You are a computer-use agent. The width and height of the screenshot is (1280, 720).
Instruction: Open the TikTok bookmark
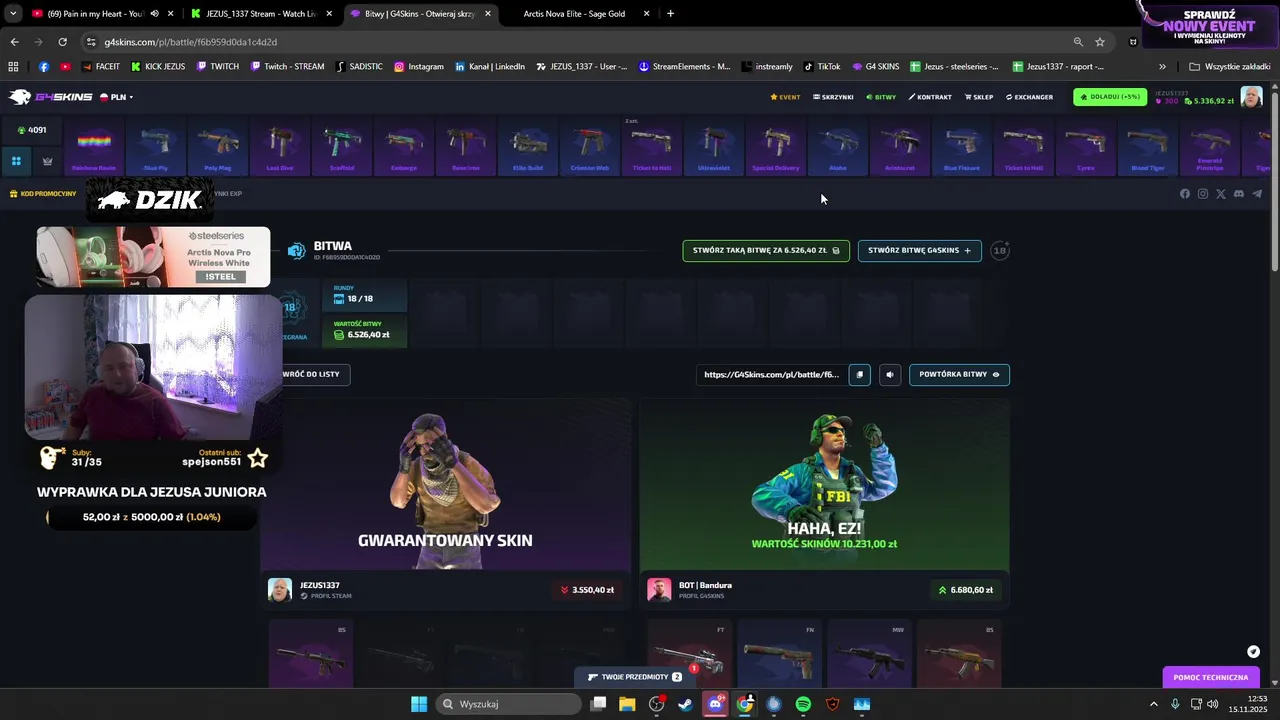point(822,67)
